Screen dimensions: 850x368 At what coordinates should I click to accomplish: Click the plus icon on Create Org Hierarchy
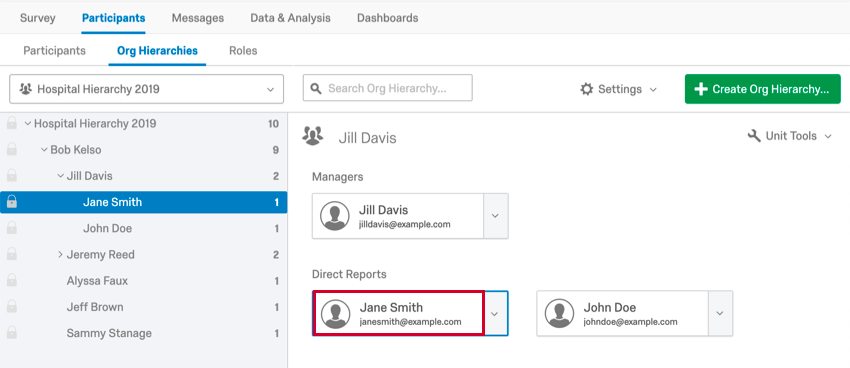point(701,89)
